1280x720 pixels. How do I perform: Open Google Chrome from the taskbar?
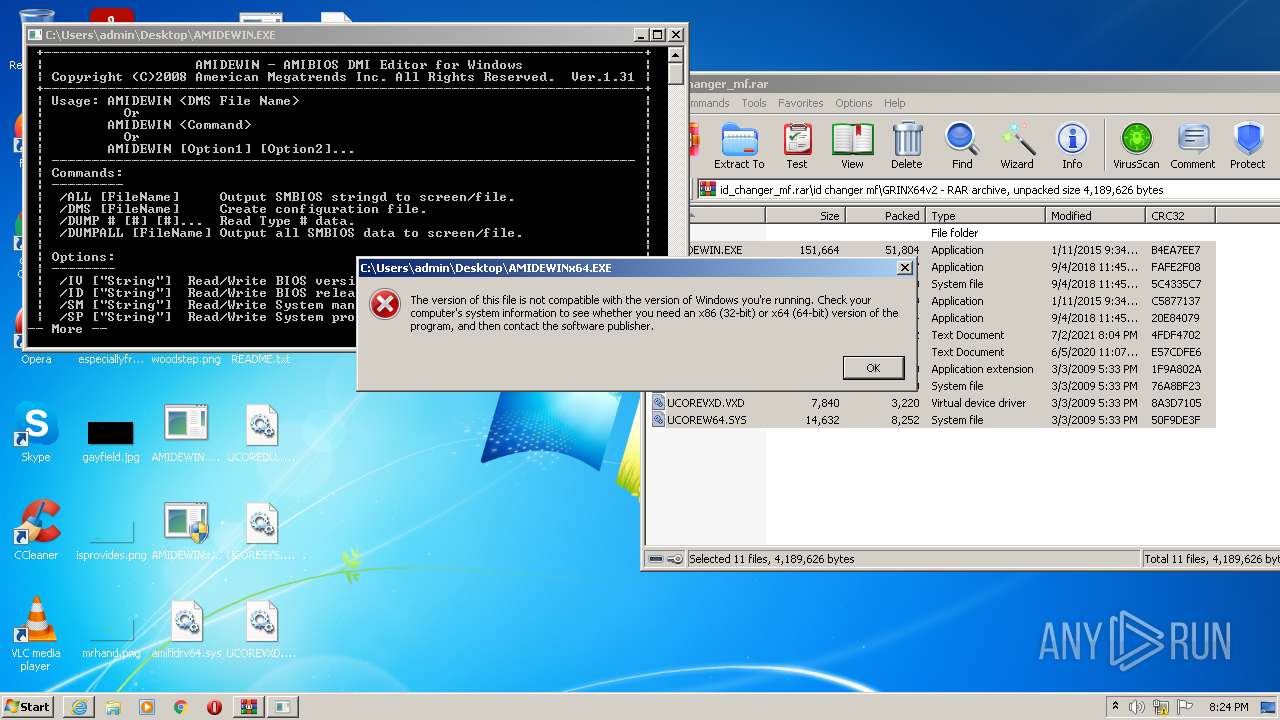(181, 707)
